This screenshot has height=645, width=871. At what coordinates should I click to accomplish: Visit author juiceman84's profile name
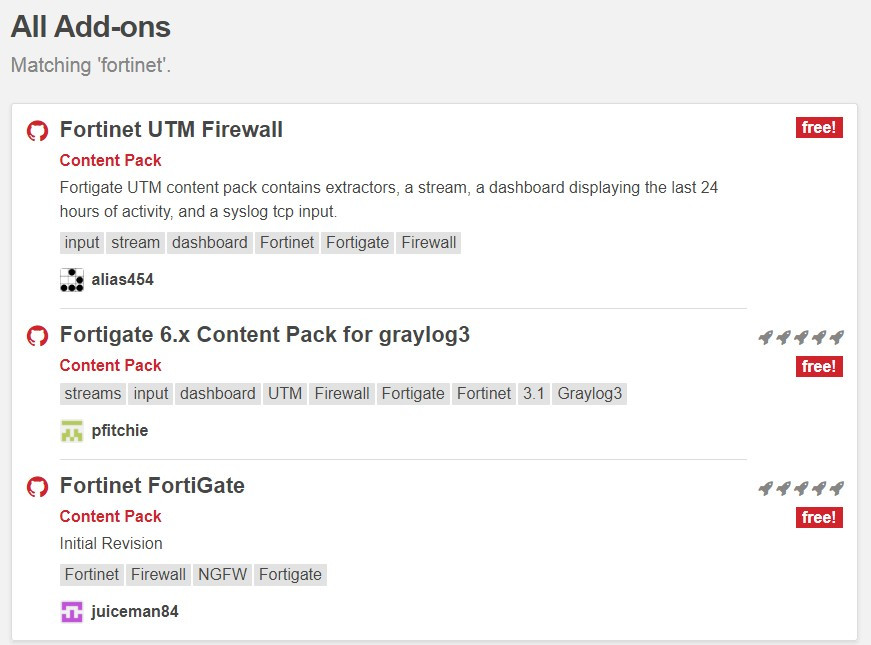[134, 612]
